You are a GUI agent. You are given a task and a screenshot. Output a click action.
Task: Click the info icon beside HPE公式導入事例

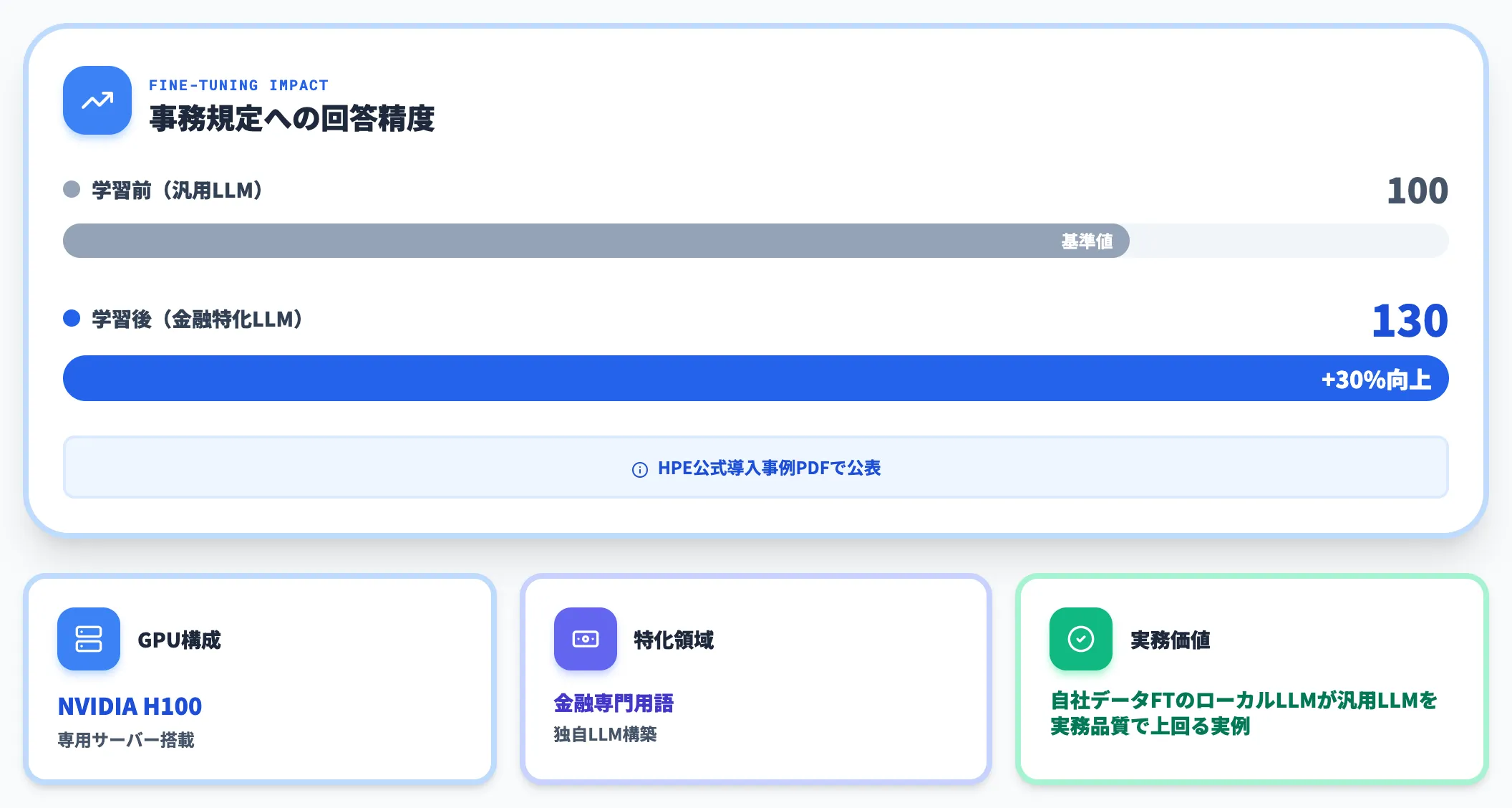tap(640, 469)
